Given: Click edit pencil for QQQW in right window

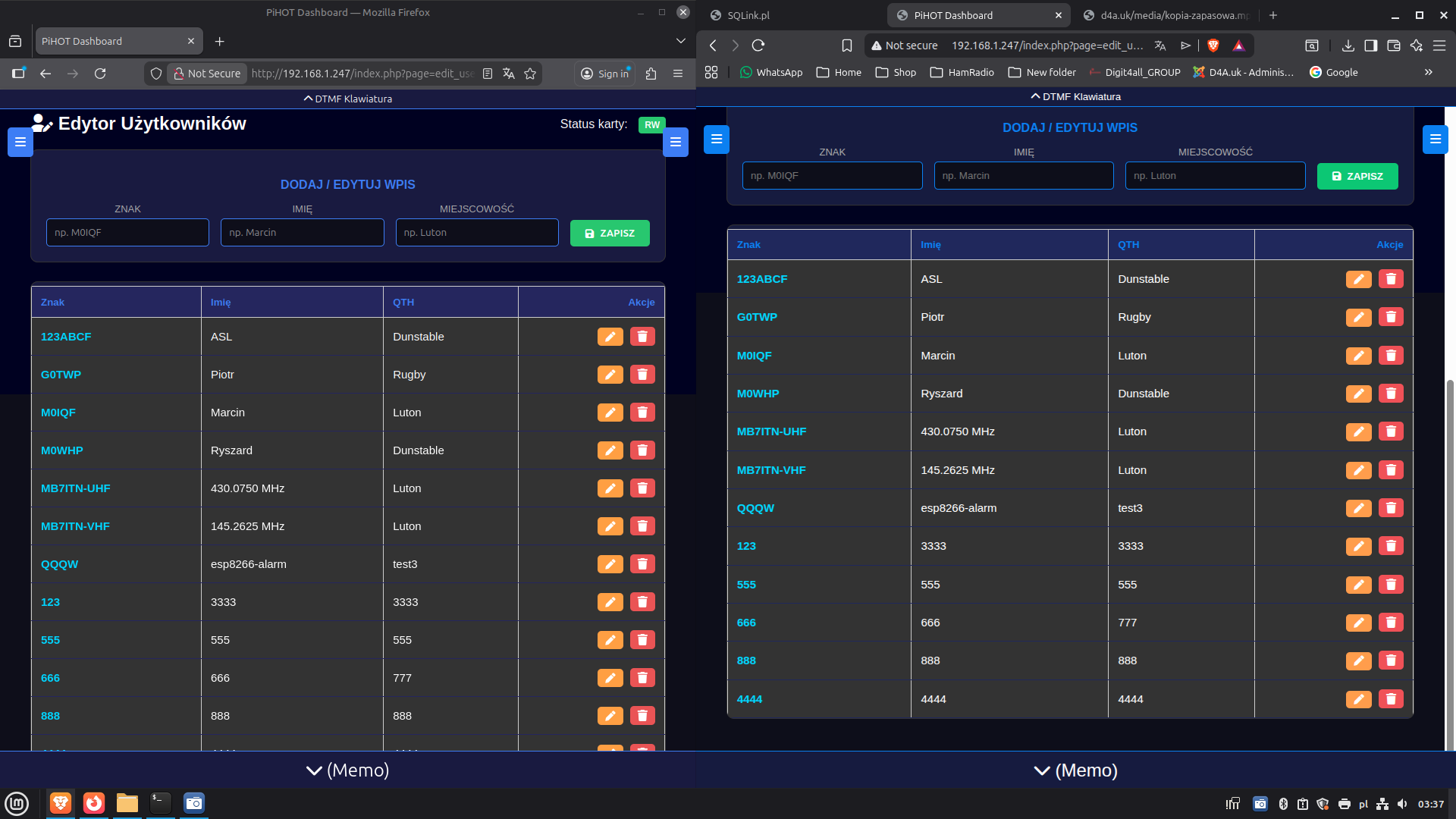Looking at the screenshot, I should click(x=1358, y=508).
